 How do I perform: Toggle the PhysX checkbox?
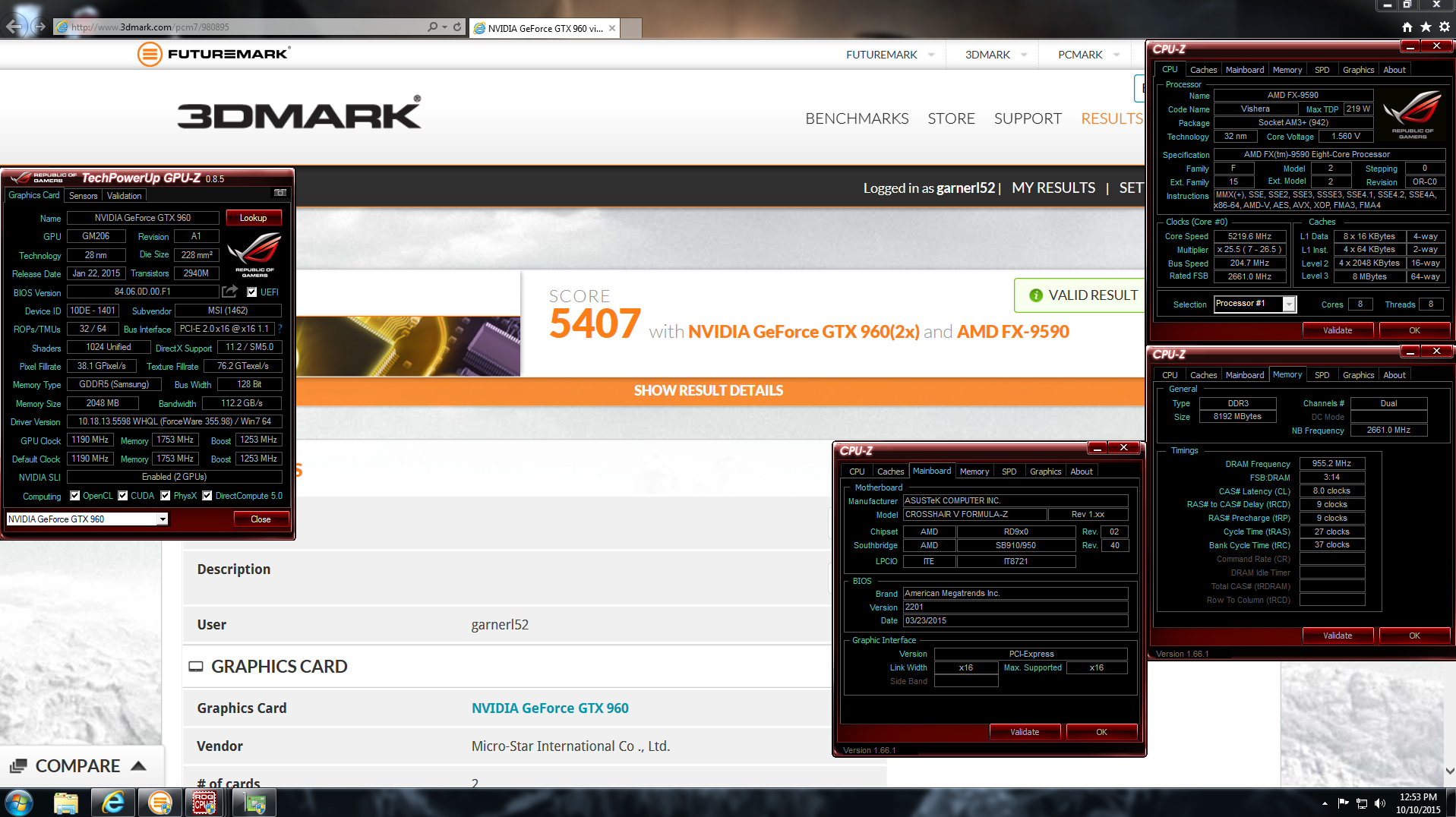pyautogui.click(x=166, y=496)
